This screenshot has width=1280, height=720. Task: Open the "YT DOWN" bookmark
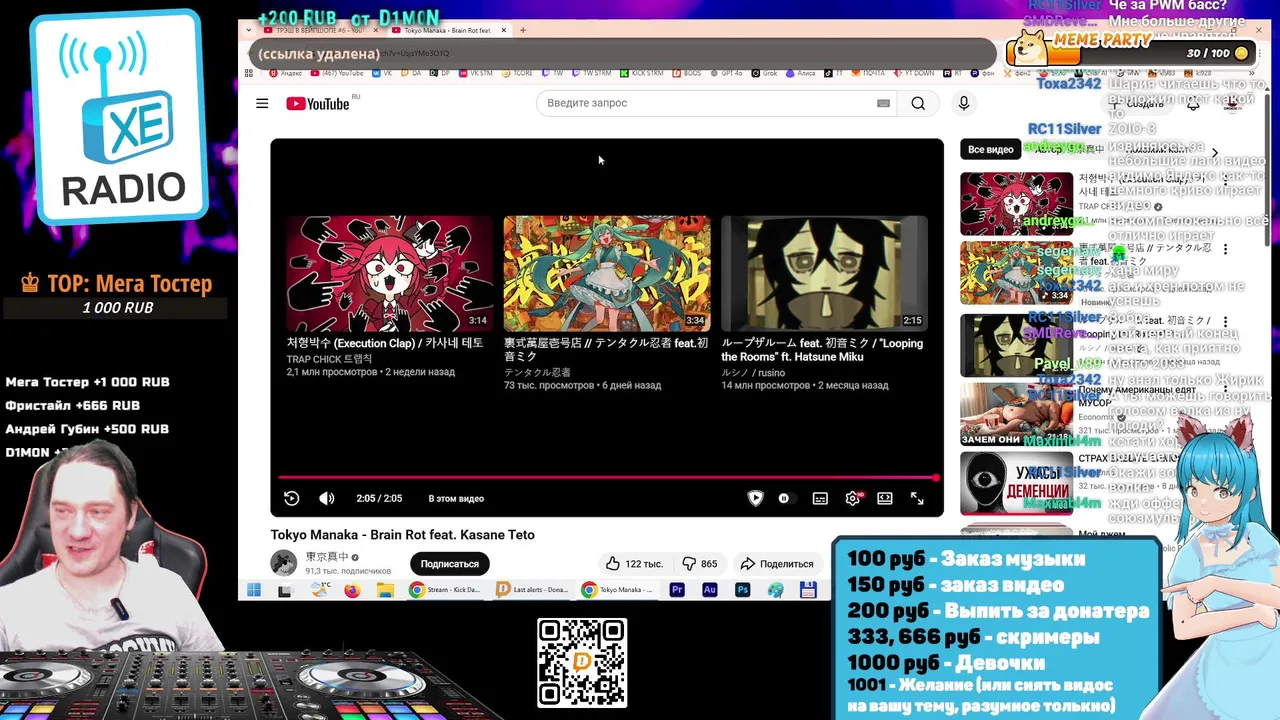[914, 73]
